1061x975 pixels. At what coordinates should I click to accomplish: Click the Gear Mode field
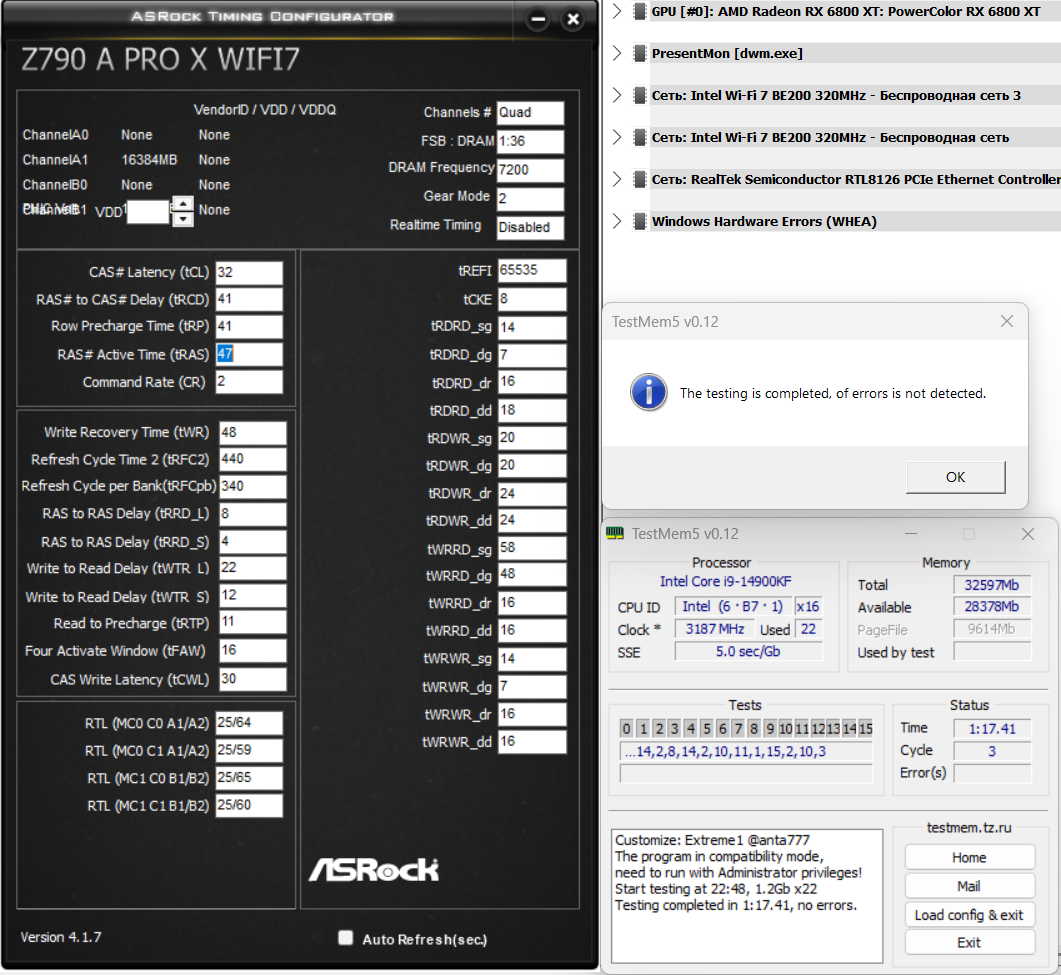pos(530,198)
